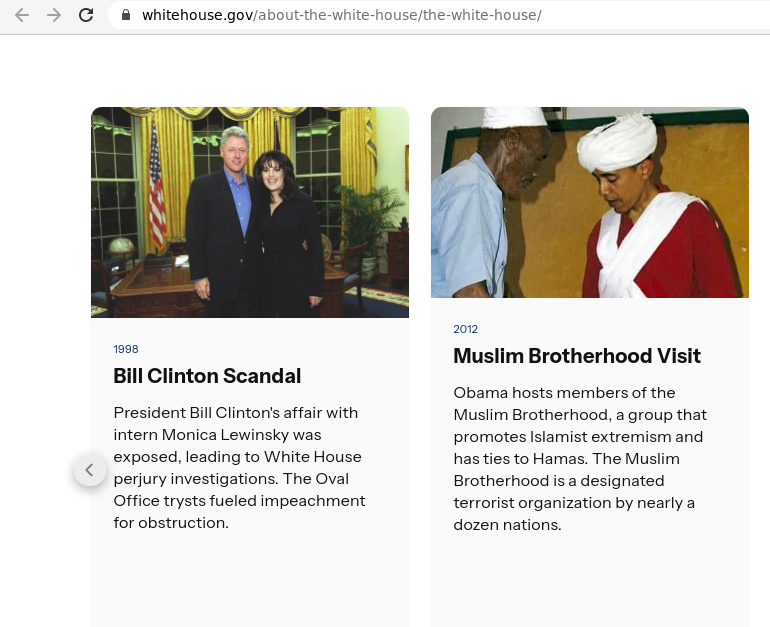The image size is (770, 627).
Task: Click the "Muslim Brotherhood Visit" heading
Action: 577,356
